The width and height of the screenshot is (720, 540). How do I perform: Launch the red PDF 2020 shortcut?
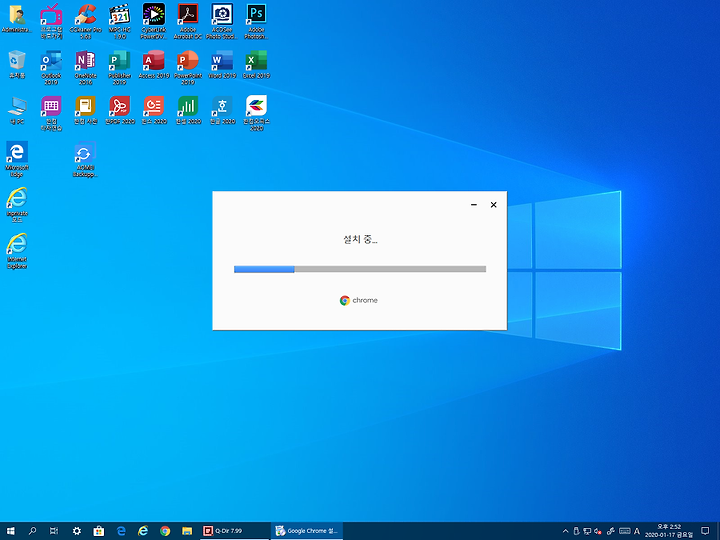[x=119, y=110]
